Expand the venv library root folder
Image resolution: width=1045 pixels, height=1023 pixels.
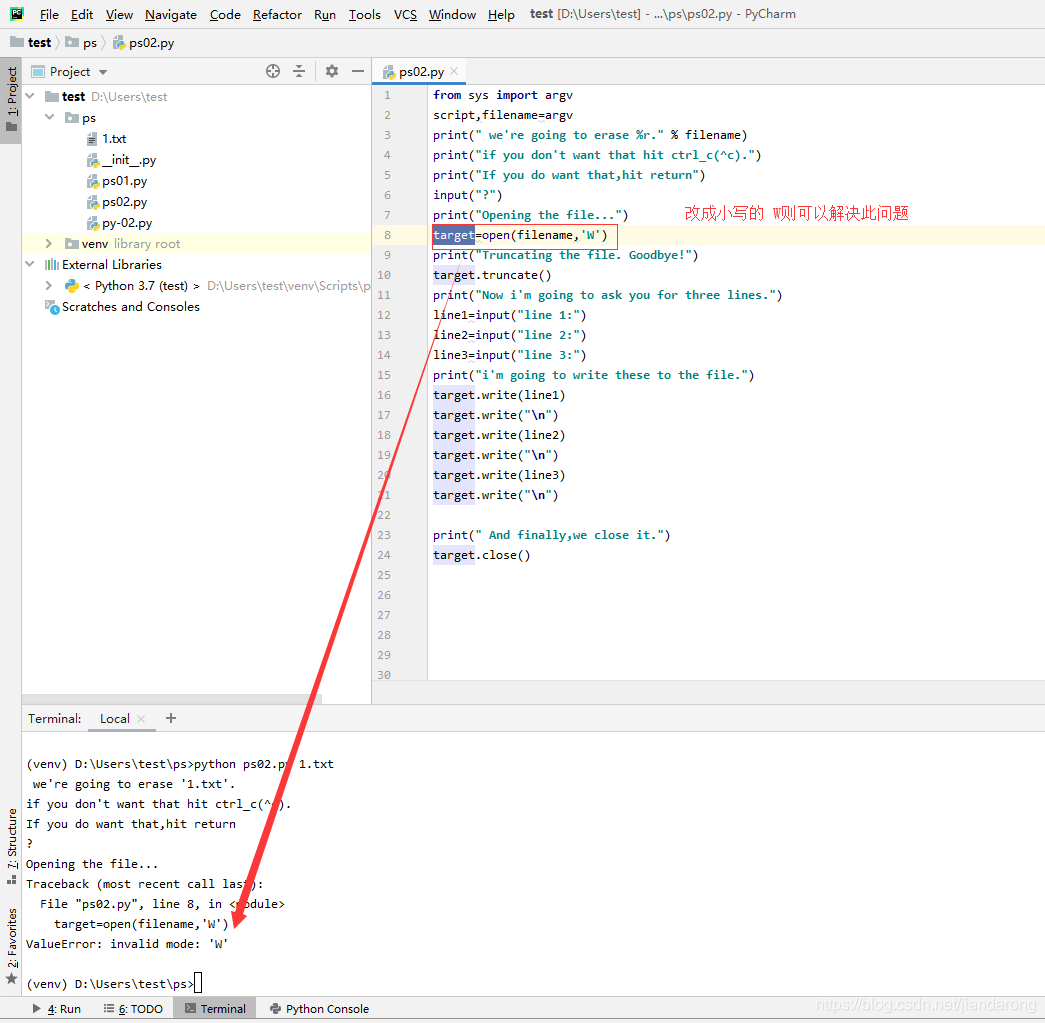(x=49, y=244)
